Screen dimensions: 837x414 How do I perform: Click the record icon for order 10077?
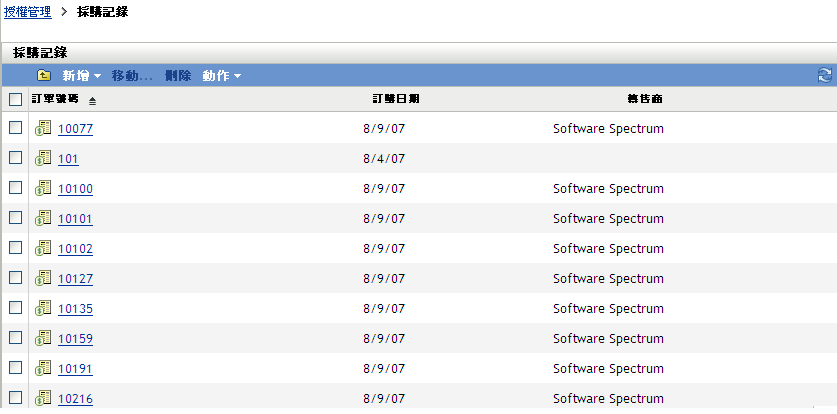click(x=43, y=128)
